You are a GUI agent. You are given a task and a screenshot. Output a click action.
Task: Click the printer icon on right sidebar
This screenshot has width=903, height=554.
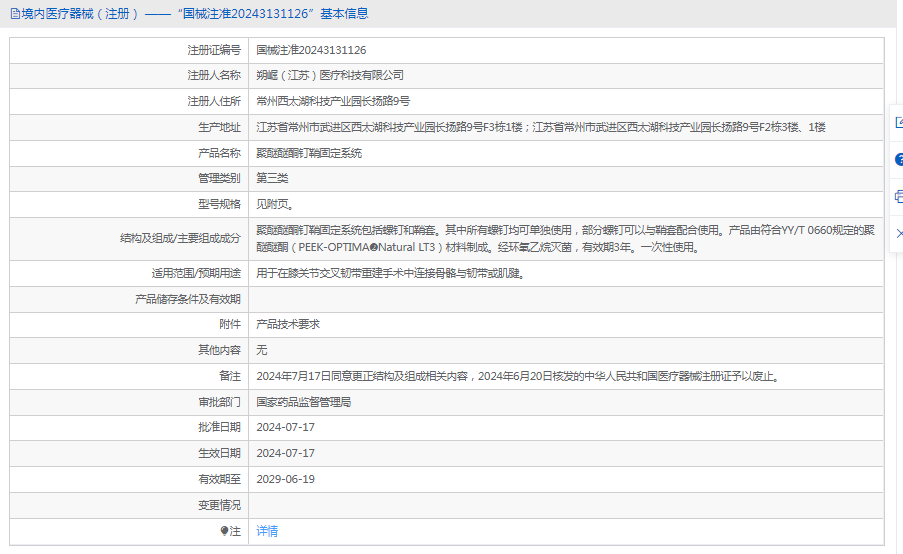pyautogui.click(x=899, y=197)
